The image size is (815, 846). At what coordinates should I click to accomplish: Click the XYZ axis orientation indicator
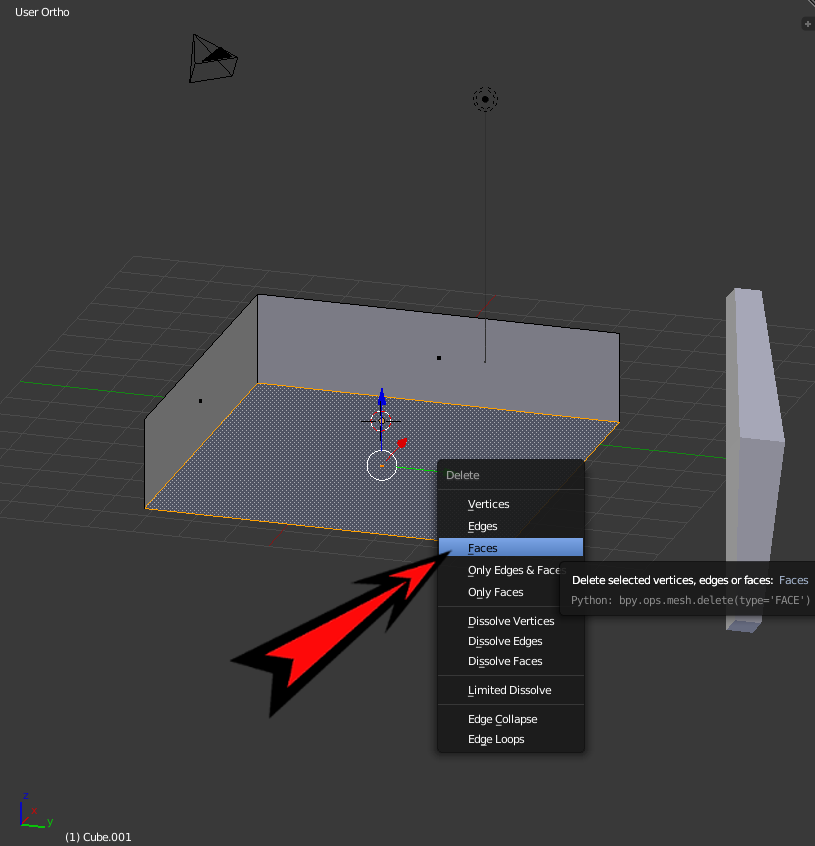pos(36,811)
